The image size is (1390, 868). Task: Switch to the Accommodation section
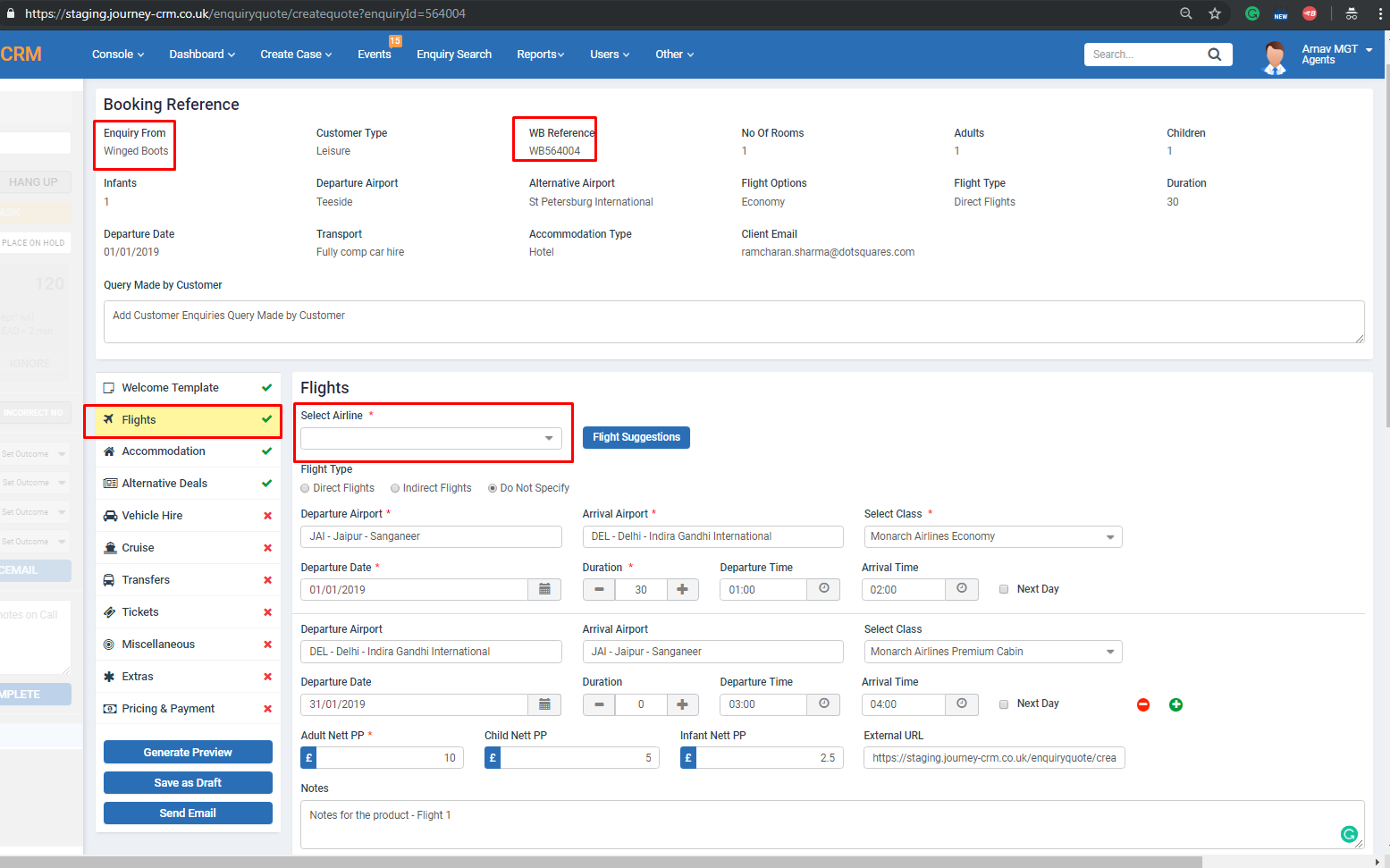point(164,451)
